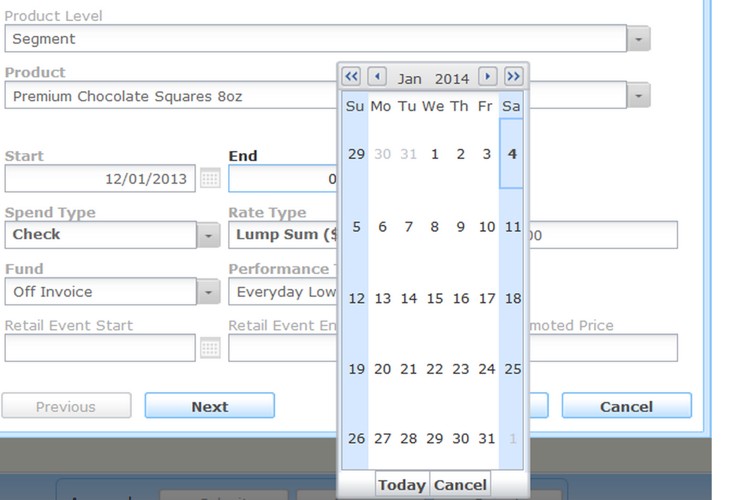The height and width of the screenshot is (500, 738).
Task: Open the Retail Event Start calendar icon
Action: pos(210,348)
